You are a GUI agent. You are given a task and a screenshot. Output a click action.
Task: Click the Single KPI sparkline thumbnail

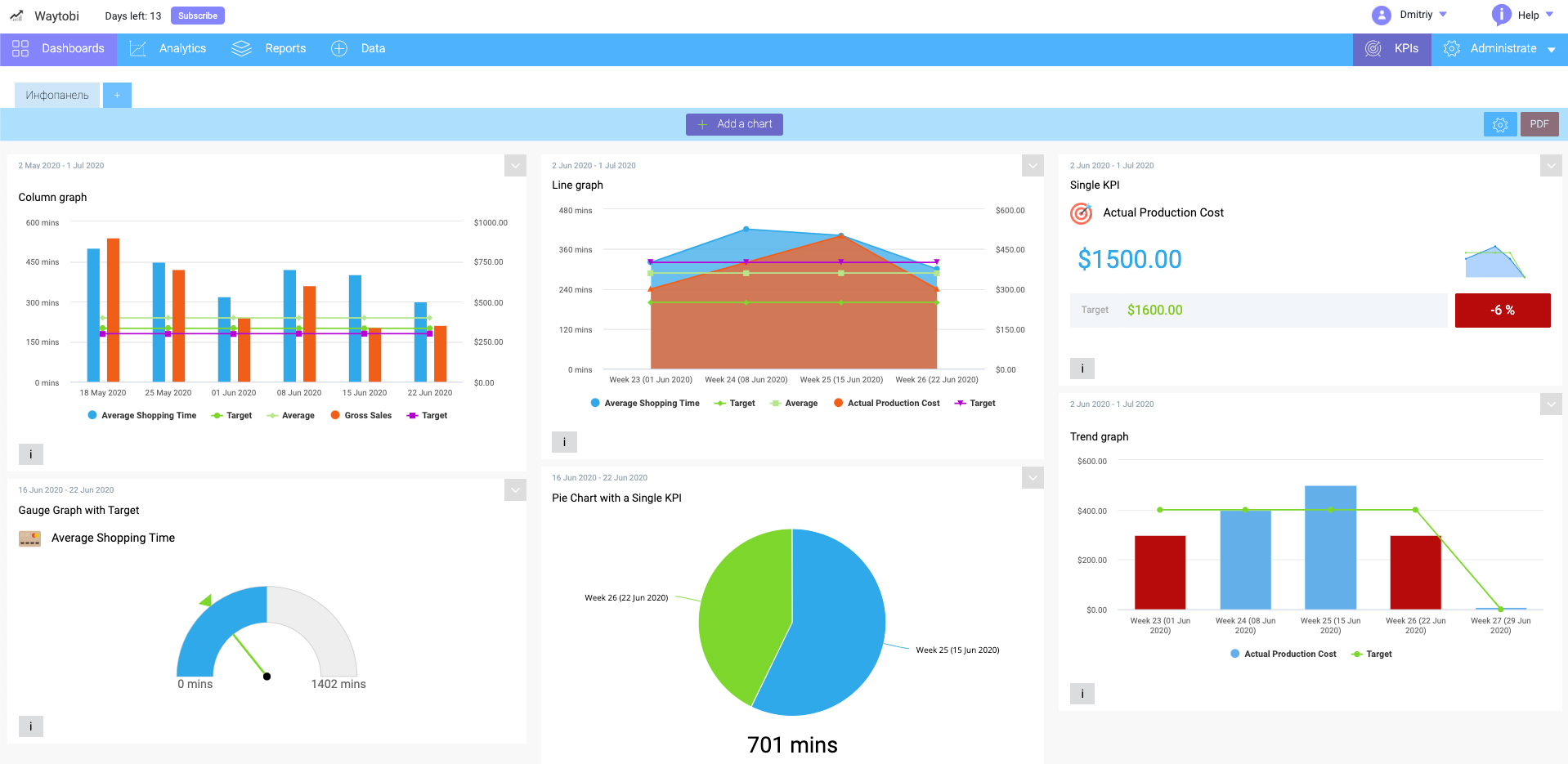[x=1494, y=261]
